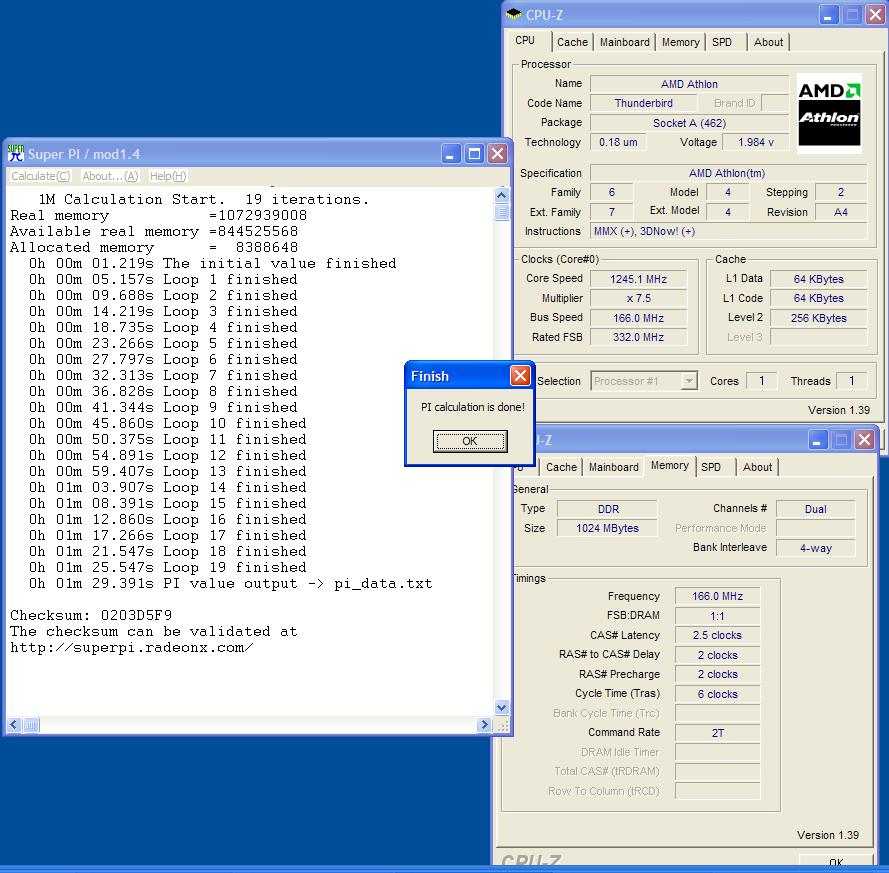Minimize the lower CPU-Z Memory window
The height and width of the screenshot is (873, 889).
[x=818, y=440]
